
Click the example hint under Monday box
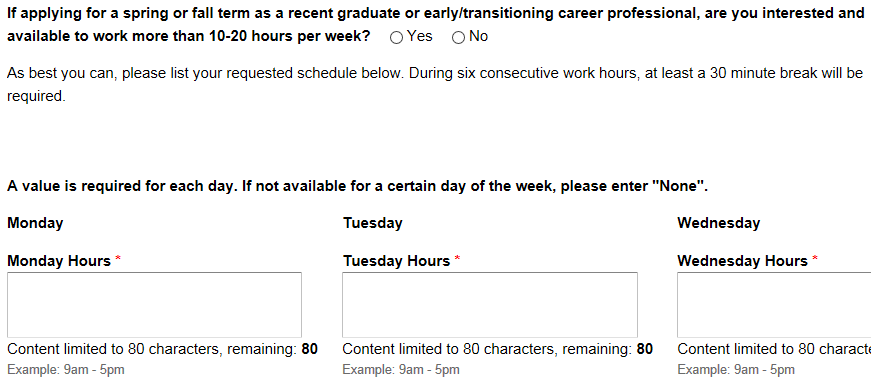click(x=66, y=370)
